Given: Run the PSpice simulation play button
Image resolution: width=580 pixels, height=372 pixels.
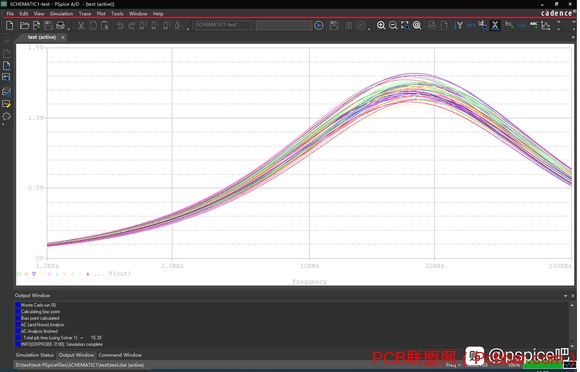Looking at the screenshot, I should (318, 25).
